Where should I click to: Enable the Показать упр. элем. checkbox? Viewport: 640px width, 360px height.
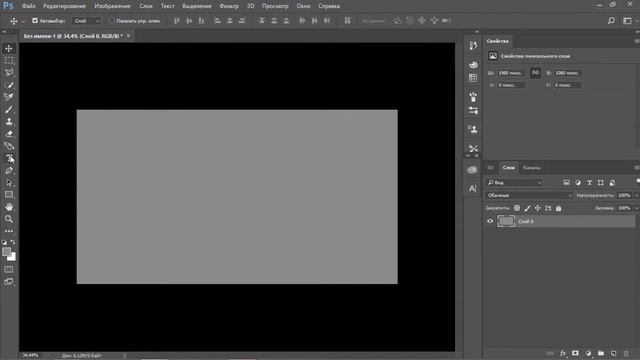pyautogui.click(x=112, y=20)
